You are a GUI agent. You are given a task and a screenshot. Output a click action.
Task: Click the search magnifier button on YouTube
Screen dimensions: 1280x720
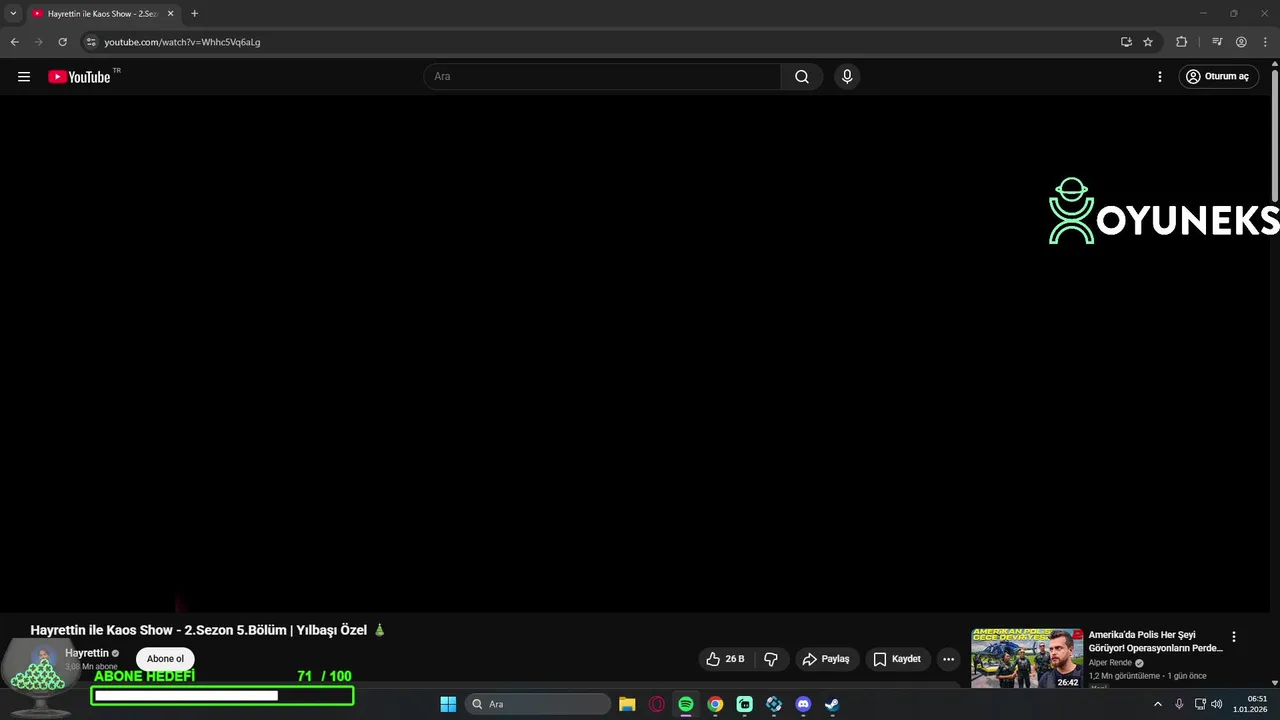[802, 77]
